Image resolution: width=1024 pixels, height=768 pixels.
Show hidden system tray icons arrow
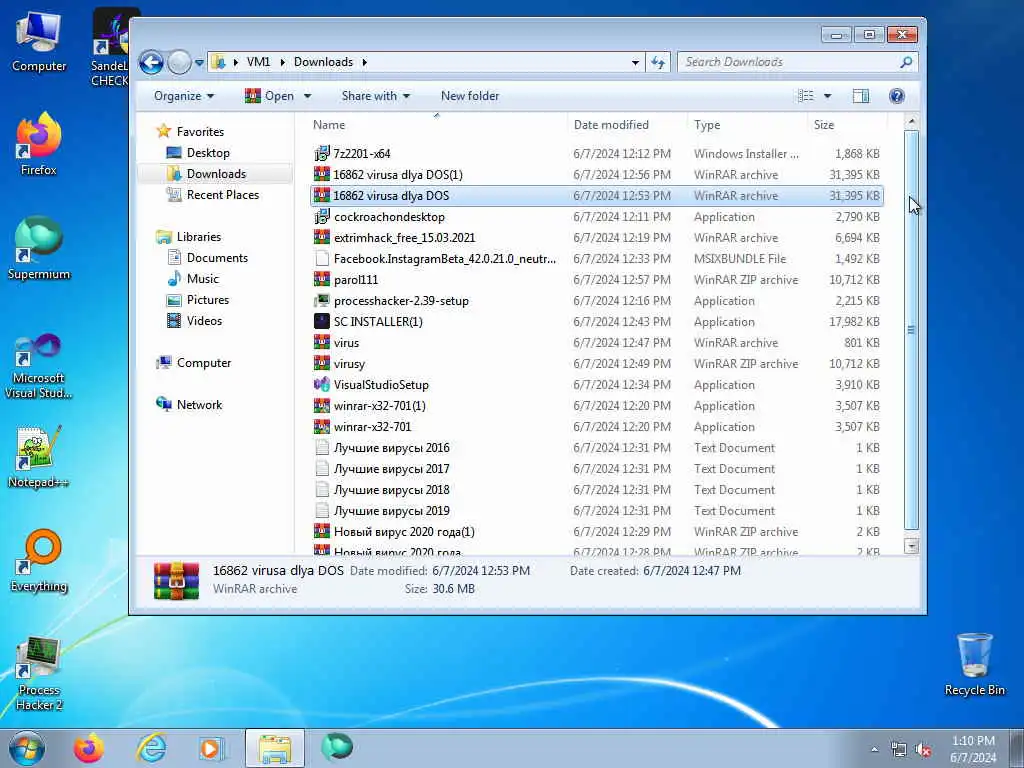[x=874, y=750]
